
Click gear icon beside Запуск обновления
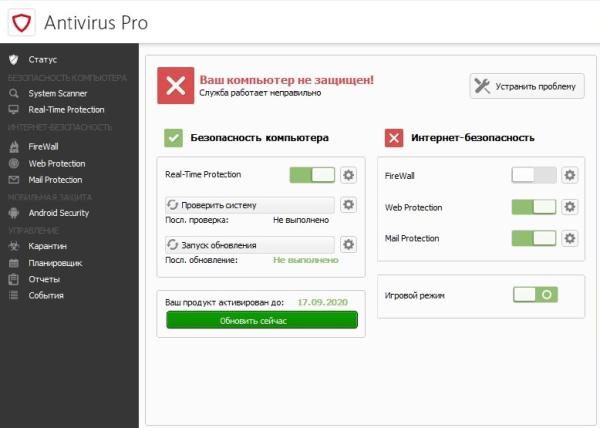pyautogui.click(x=348, y=245)
